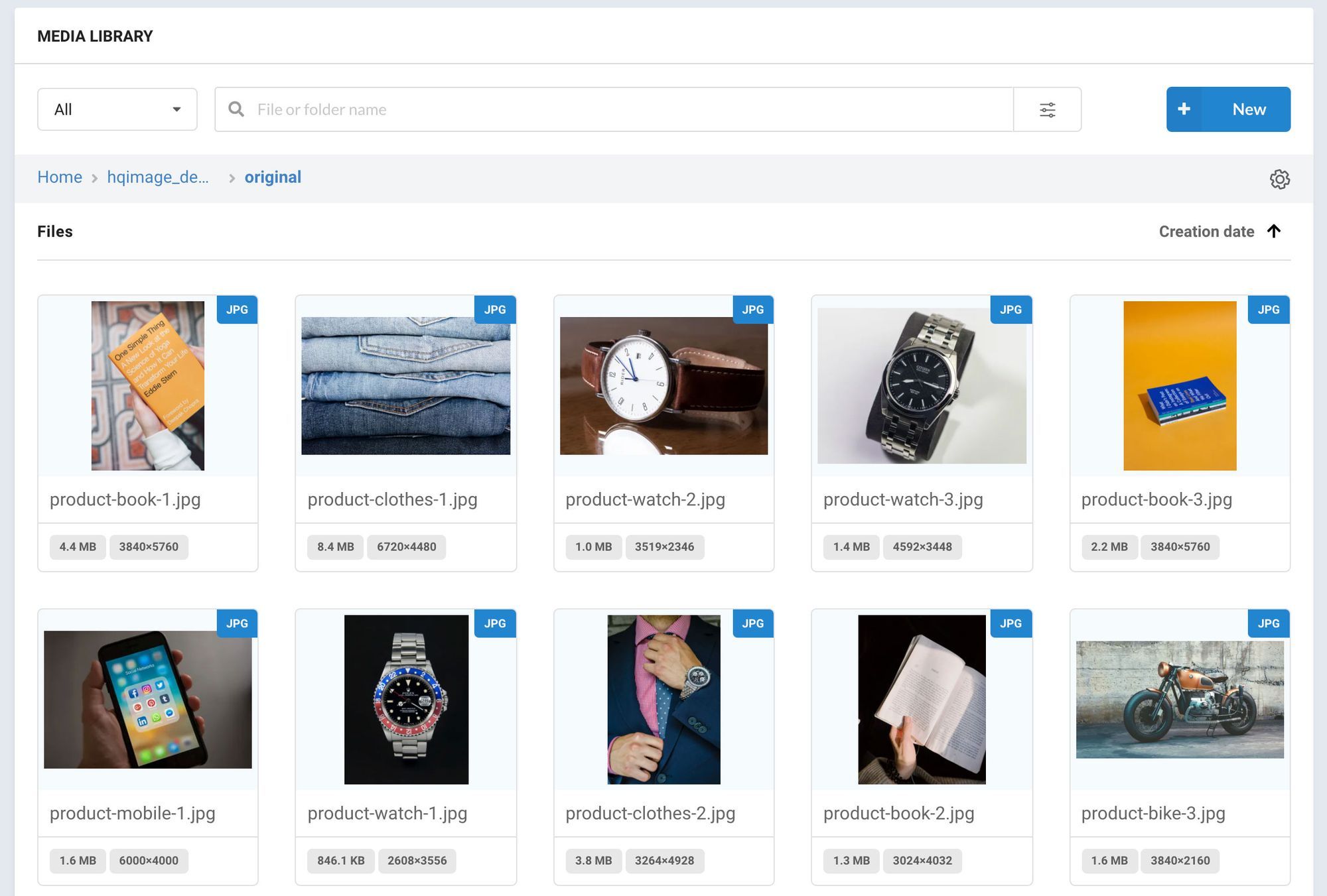This screenshot has width=1327, height=896.
Task: Click the 8.4 MB size tag
Action: (336, 547)
